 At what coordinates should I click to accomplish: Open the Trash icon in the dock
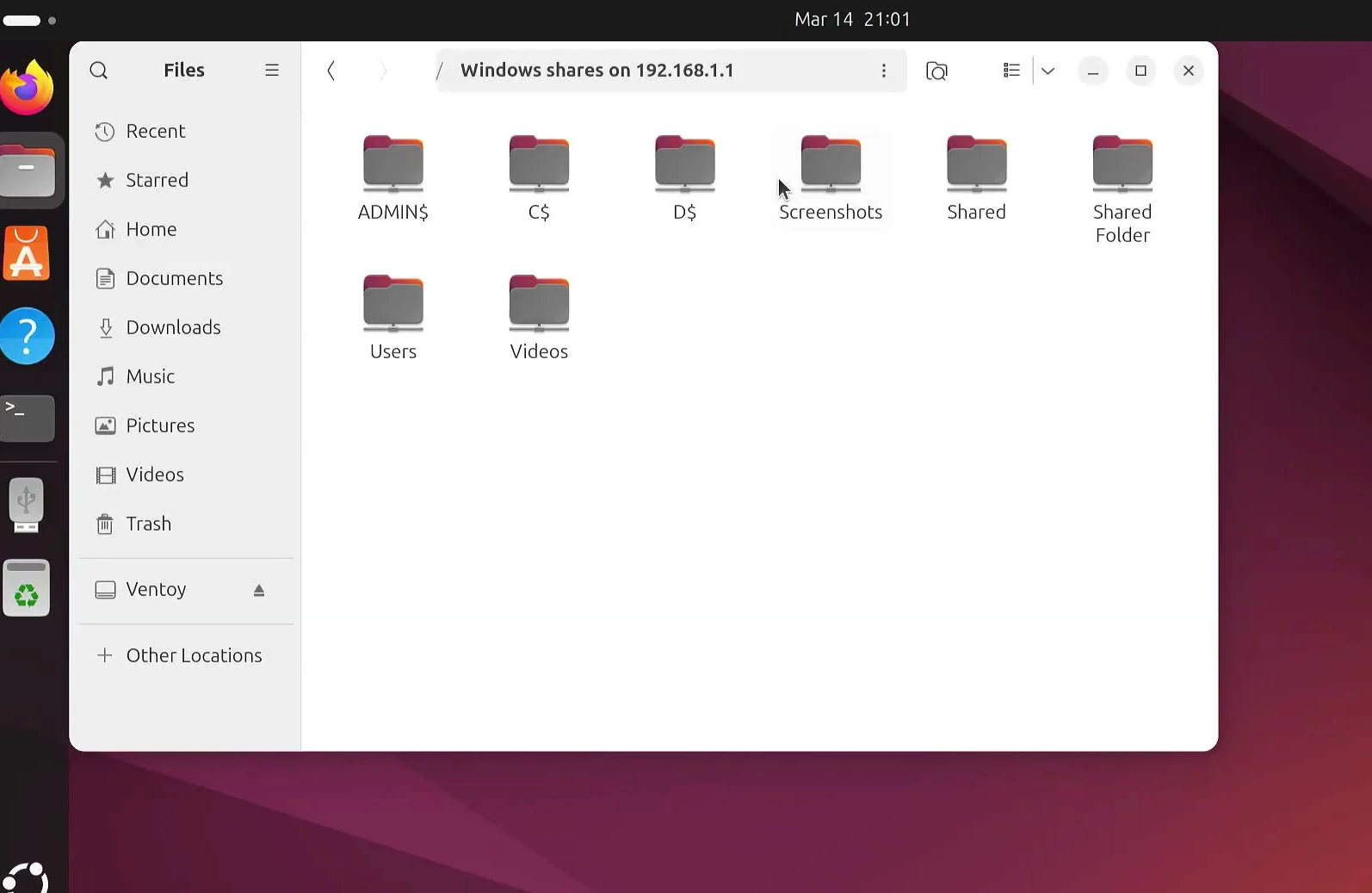(27, 588)
